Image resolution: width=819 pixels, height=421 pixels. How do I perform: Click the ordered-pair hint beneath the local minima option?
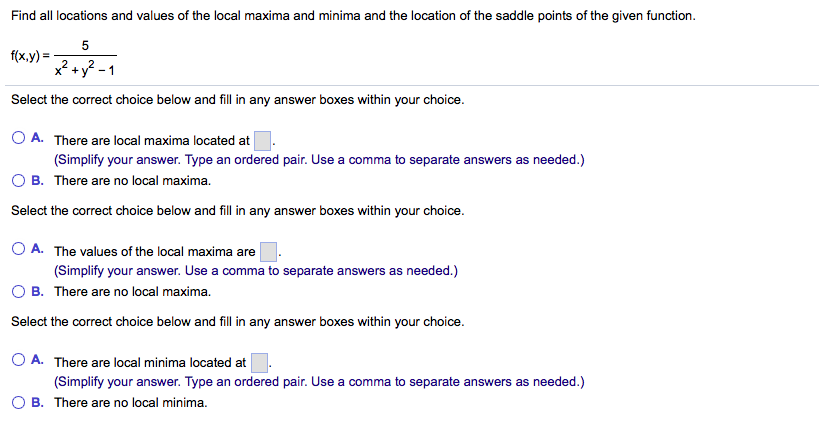click(319, 382)
